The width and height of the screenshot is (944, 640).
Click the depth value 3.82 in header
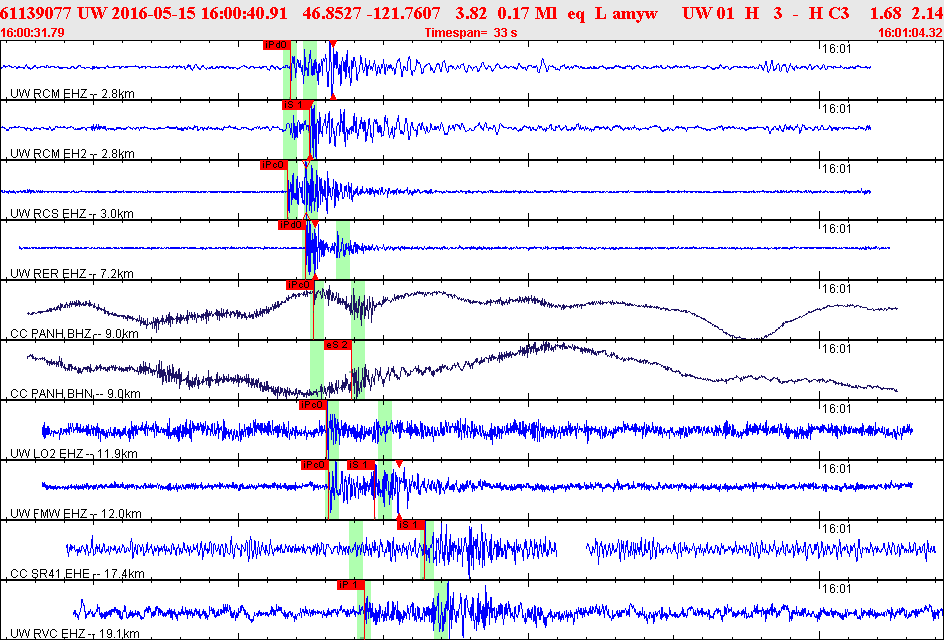pyautogui.click(x=471, y=13)
